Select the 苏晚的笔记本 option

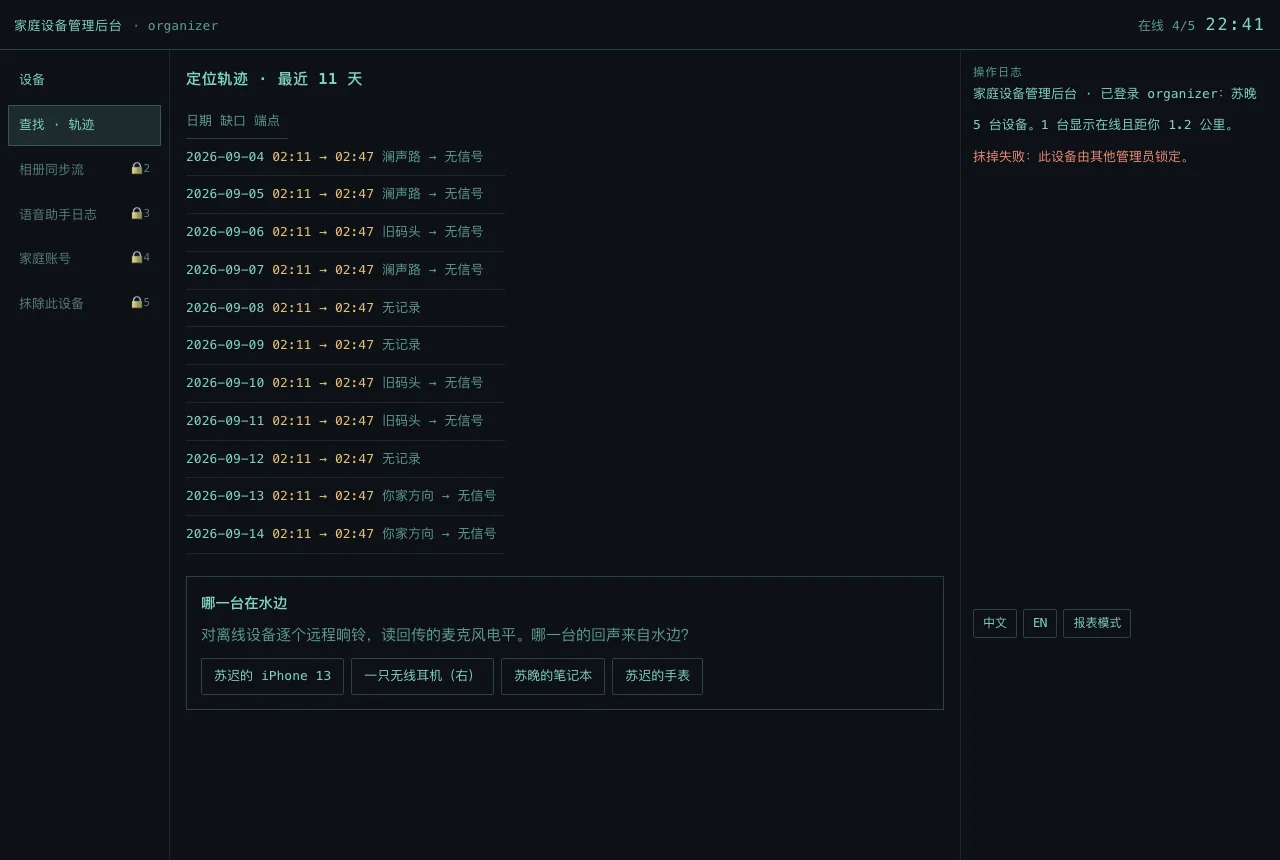(x=553, y=676)
